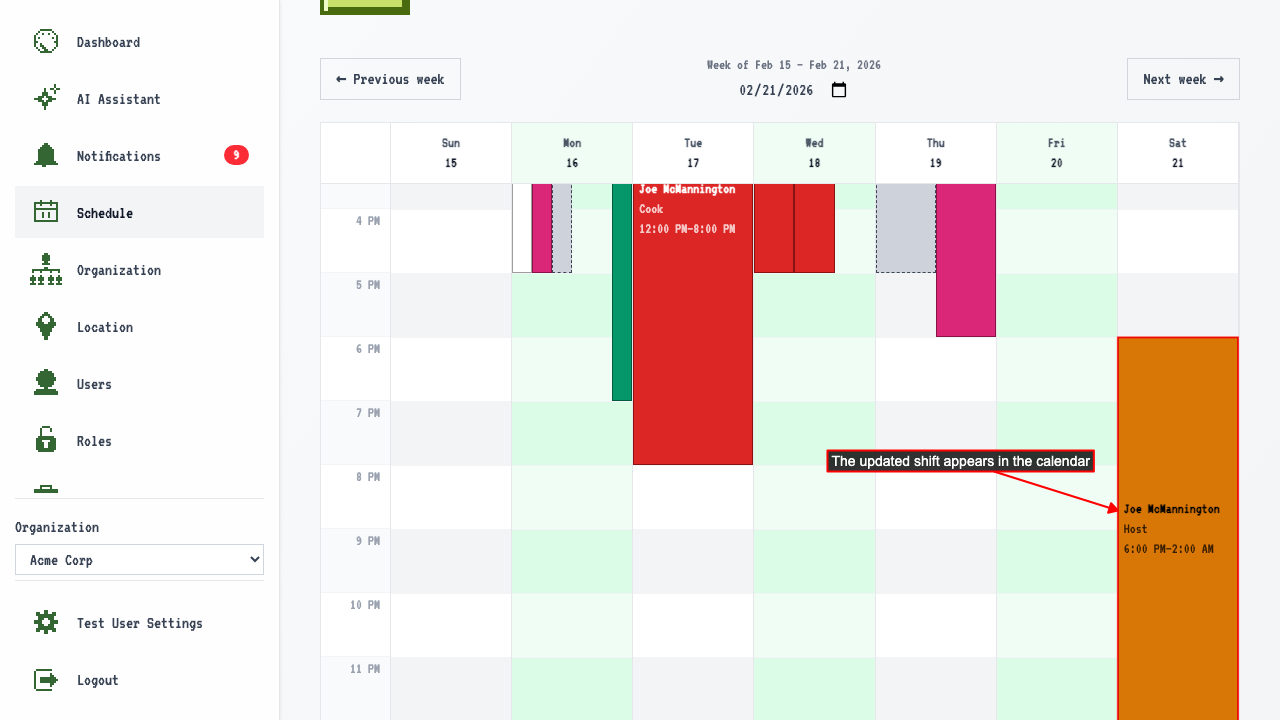Screen dimensions: 1280x720
Task: Open the Organization hierarchy icon
Action: point(46,270)
